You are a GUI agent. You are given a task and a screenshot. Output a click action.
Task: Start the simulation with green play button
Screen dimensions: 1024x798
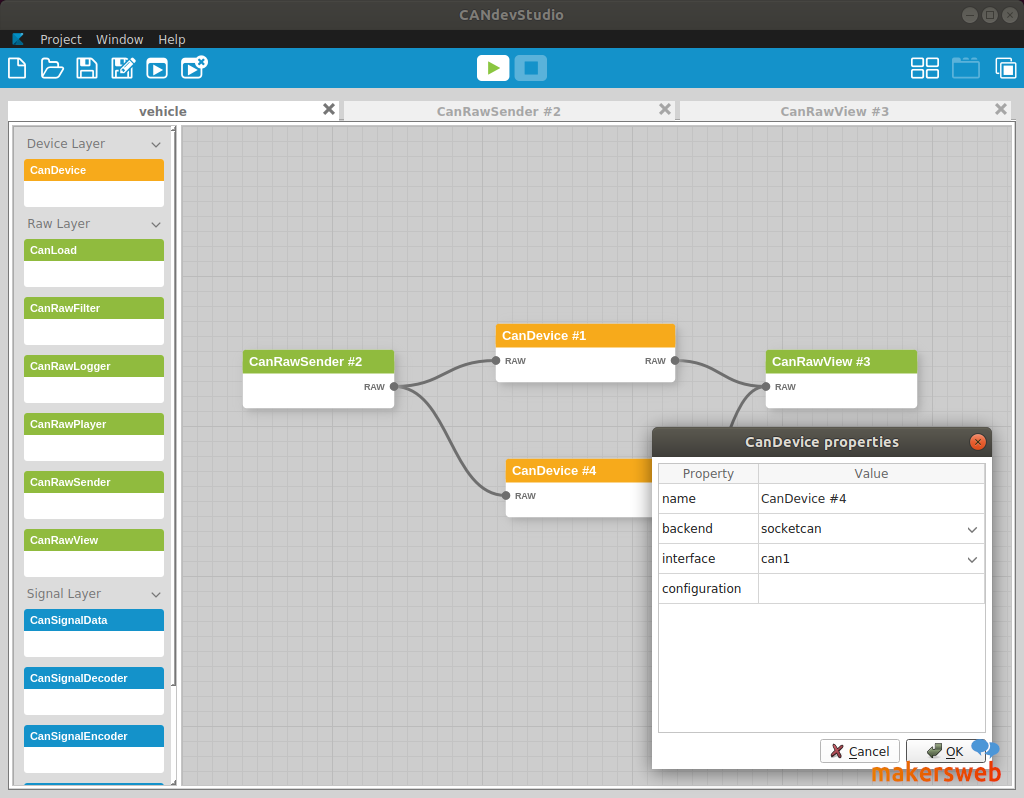pyautogui.click(x=492, y=68)
